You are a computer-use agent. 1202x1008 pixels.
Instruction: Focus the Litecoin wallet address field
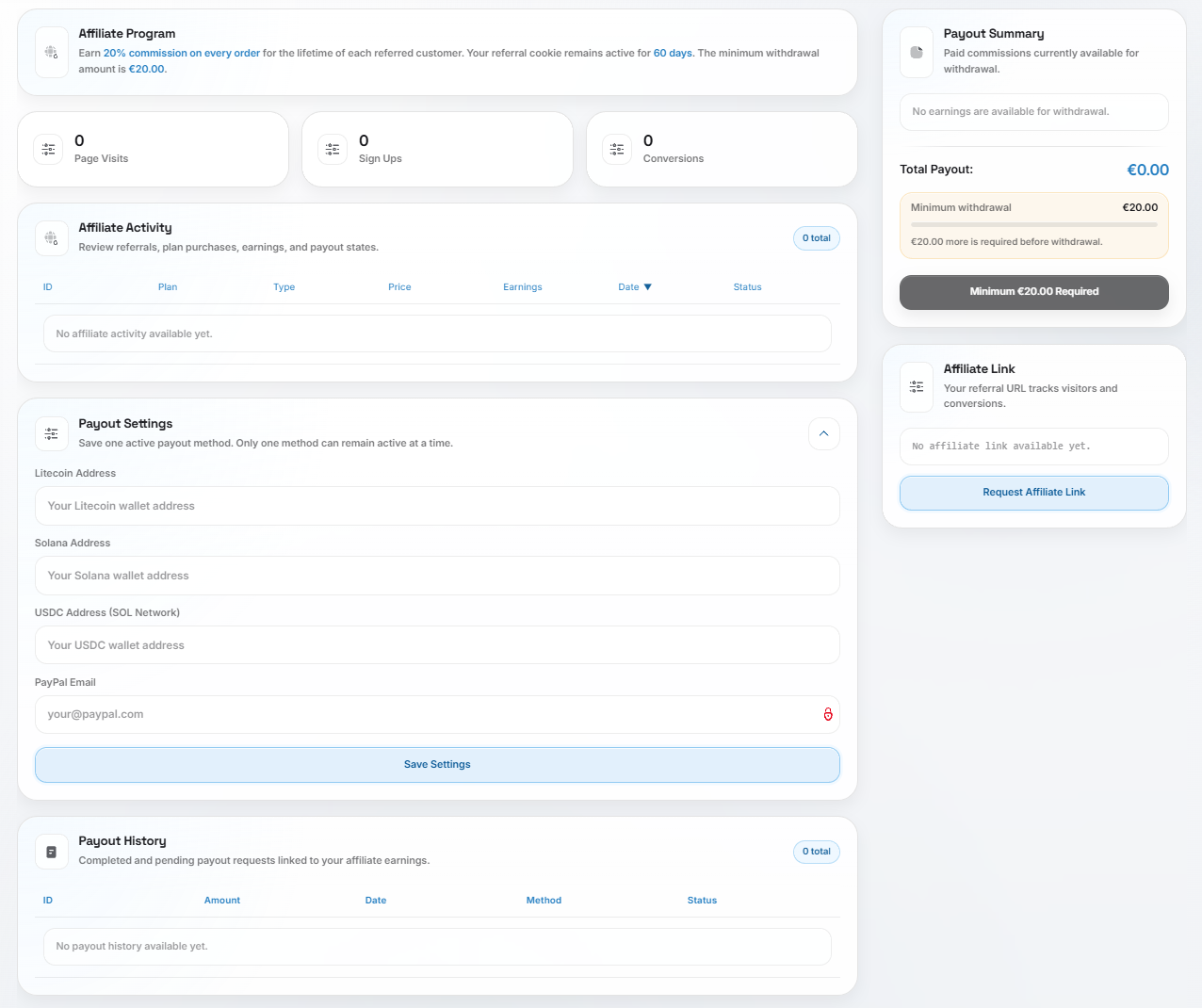(x=437, y=506)
